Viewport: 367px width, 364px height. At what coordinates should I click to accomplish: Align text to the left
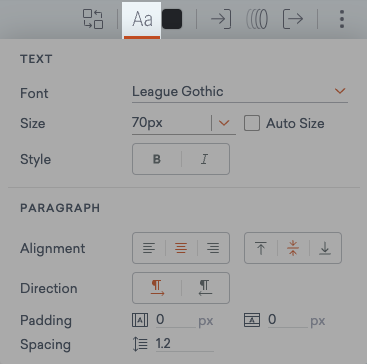[149, 248]
